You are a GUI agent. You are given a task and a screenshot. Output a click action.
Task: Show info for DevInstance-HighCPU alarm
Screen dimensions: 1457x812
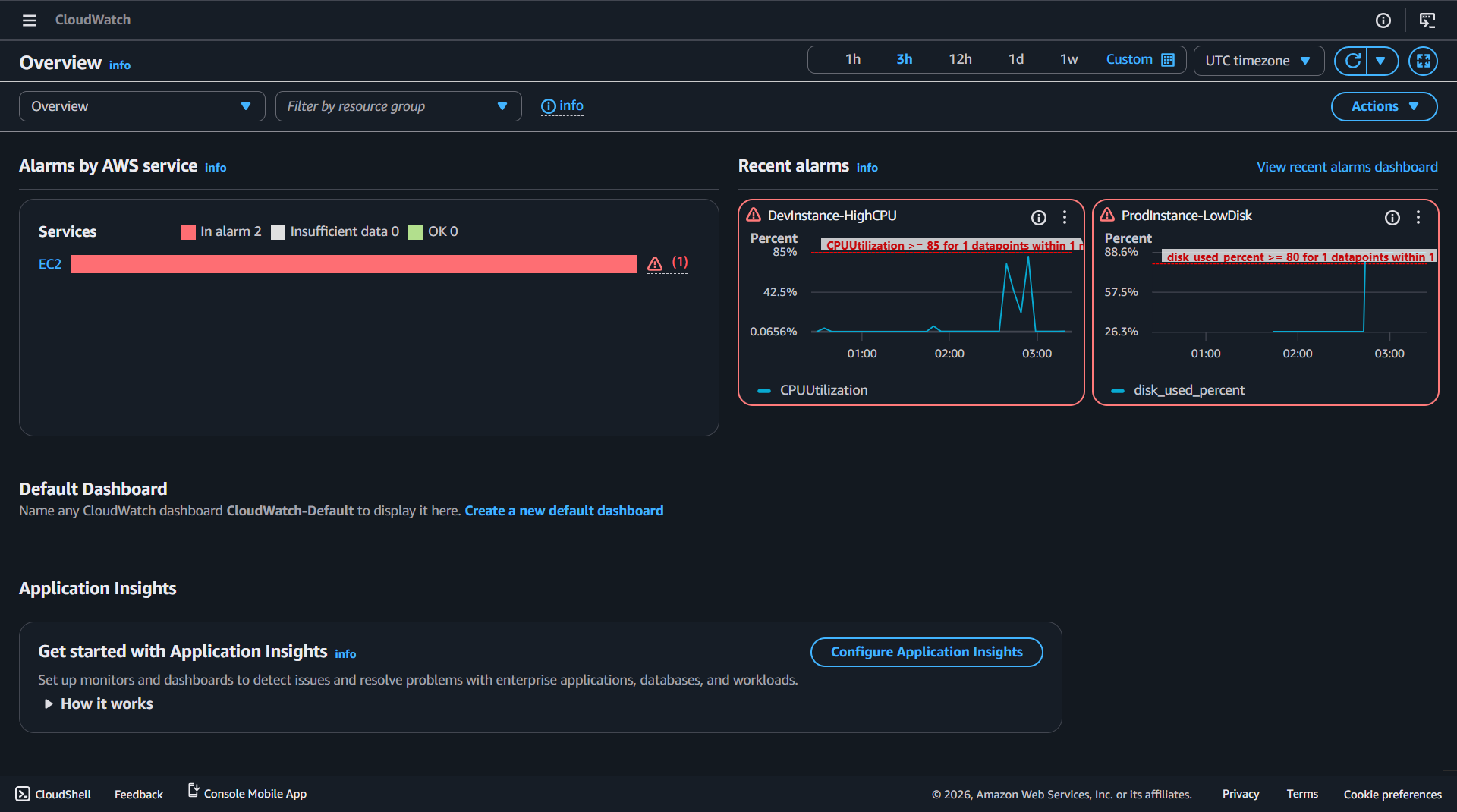click(x=1039, y=218)
